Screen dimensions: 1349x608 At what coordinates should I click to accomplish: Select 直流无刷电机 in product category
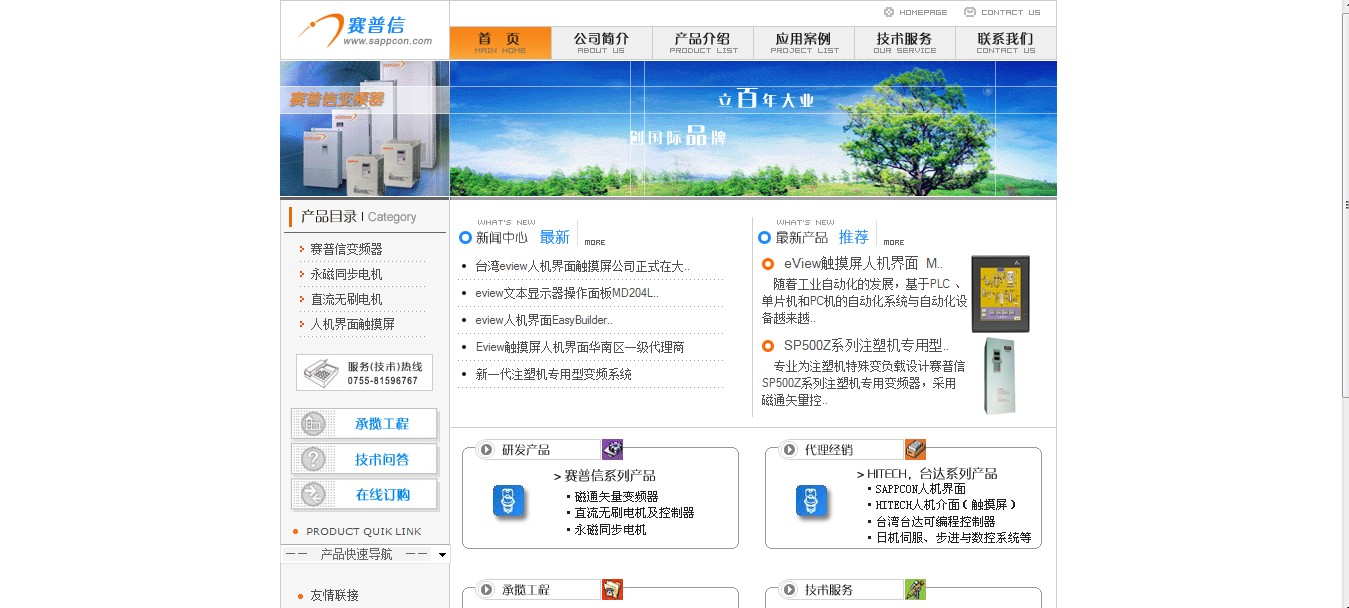(x=346, y=299)
